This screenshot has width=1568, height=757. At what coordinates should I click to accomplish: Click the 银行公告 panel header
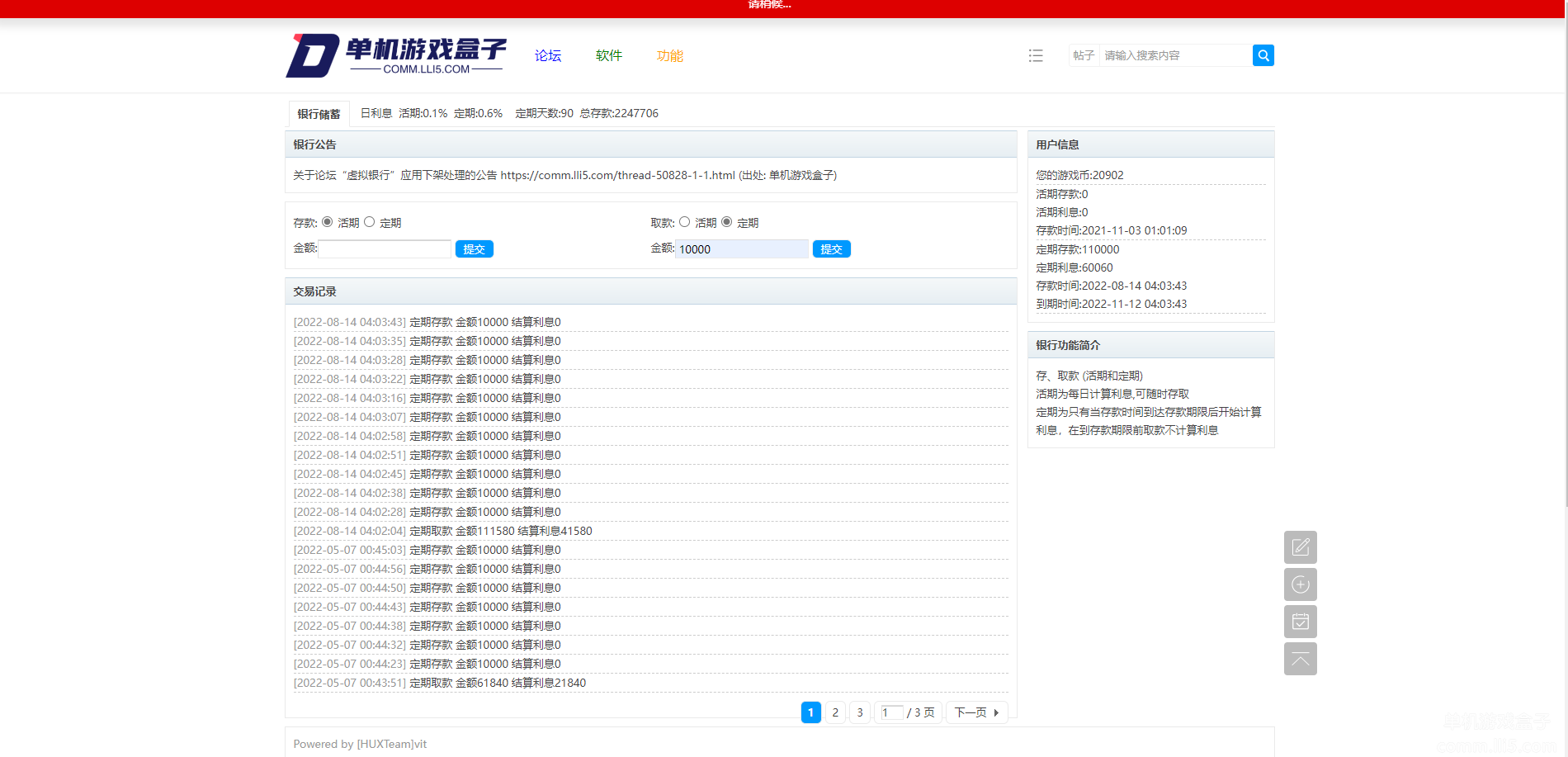(651, 144)
